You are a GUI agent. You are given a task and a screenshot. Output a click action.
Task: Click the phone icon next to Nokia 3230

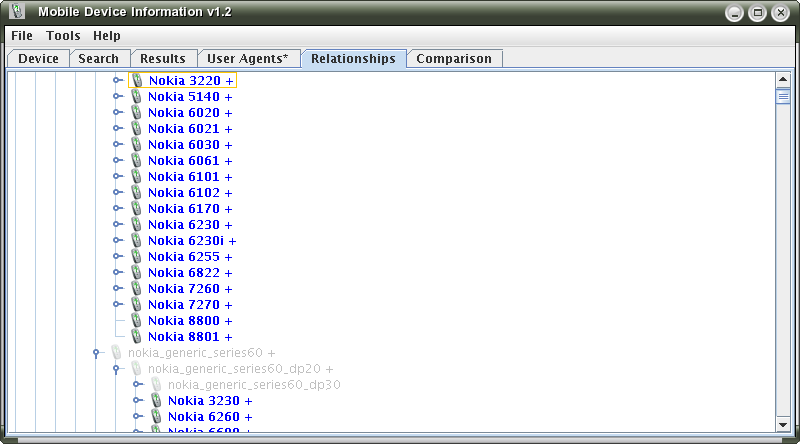coord(157,401)
